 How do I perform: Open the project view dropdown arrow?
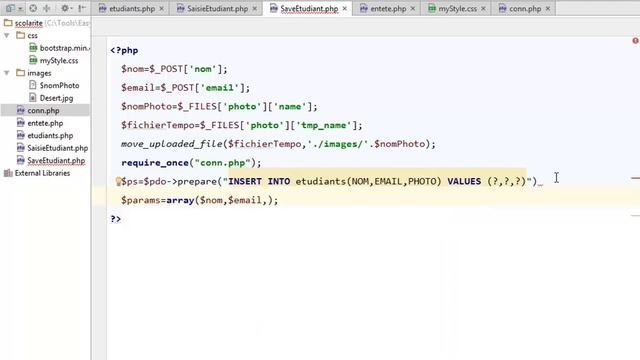tap(20, 9)
